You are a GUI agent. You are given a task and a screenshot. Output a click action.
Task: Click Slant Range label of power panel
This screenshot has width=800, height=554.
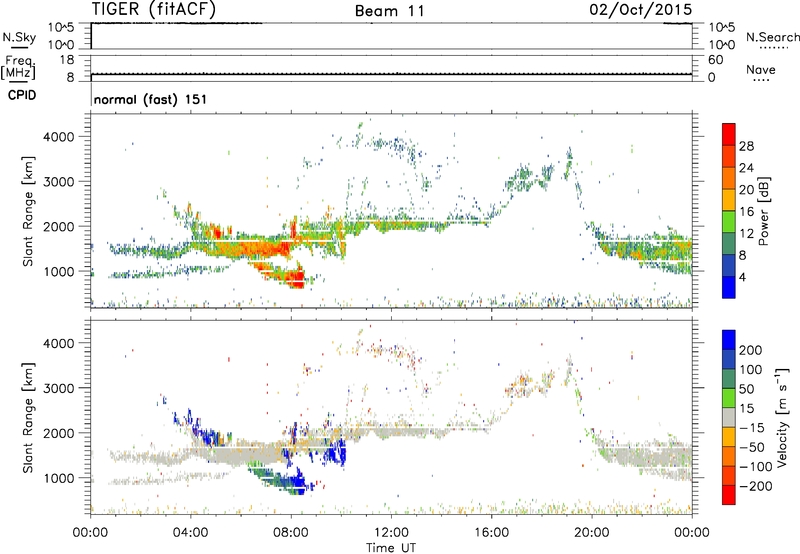click(28, 211)
